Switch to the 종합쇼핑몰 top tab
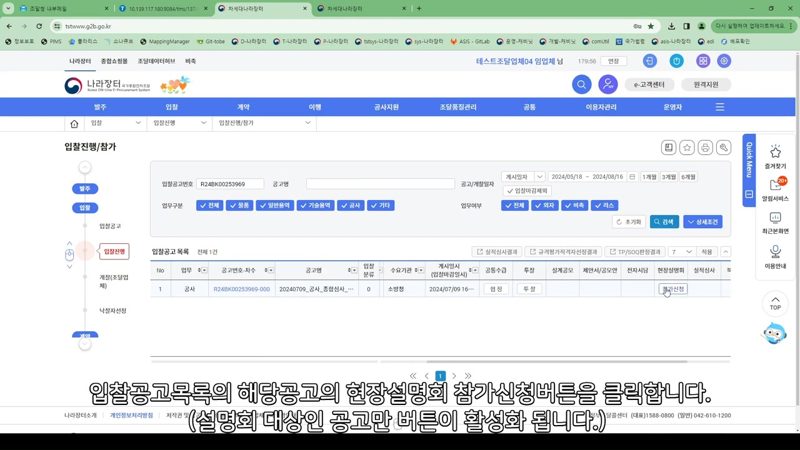This screenshot has height=450, width=800. point(114,61)
